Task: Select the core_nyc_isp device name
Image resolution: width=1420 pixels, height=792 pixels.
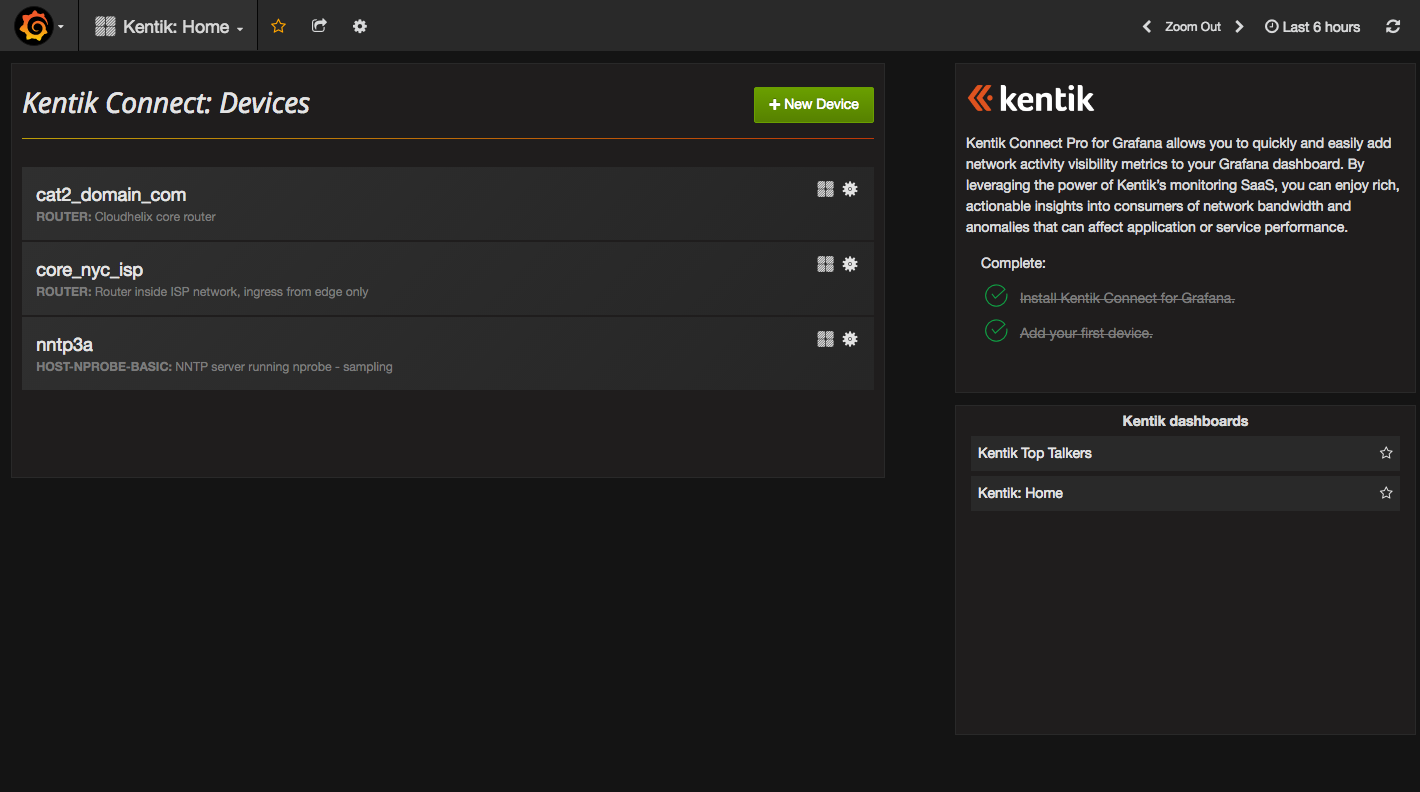Action: click(90, 270)
